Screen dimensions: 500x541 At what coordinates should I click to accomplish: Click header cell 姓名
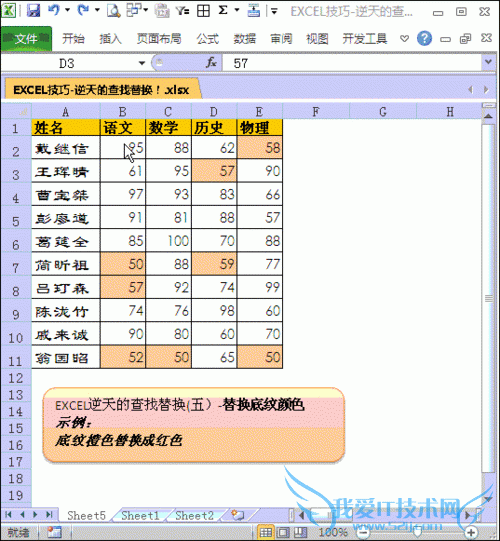point(66,128)
